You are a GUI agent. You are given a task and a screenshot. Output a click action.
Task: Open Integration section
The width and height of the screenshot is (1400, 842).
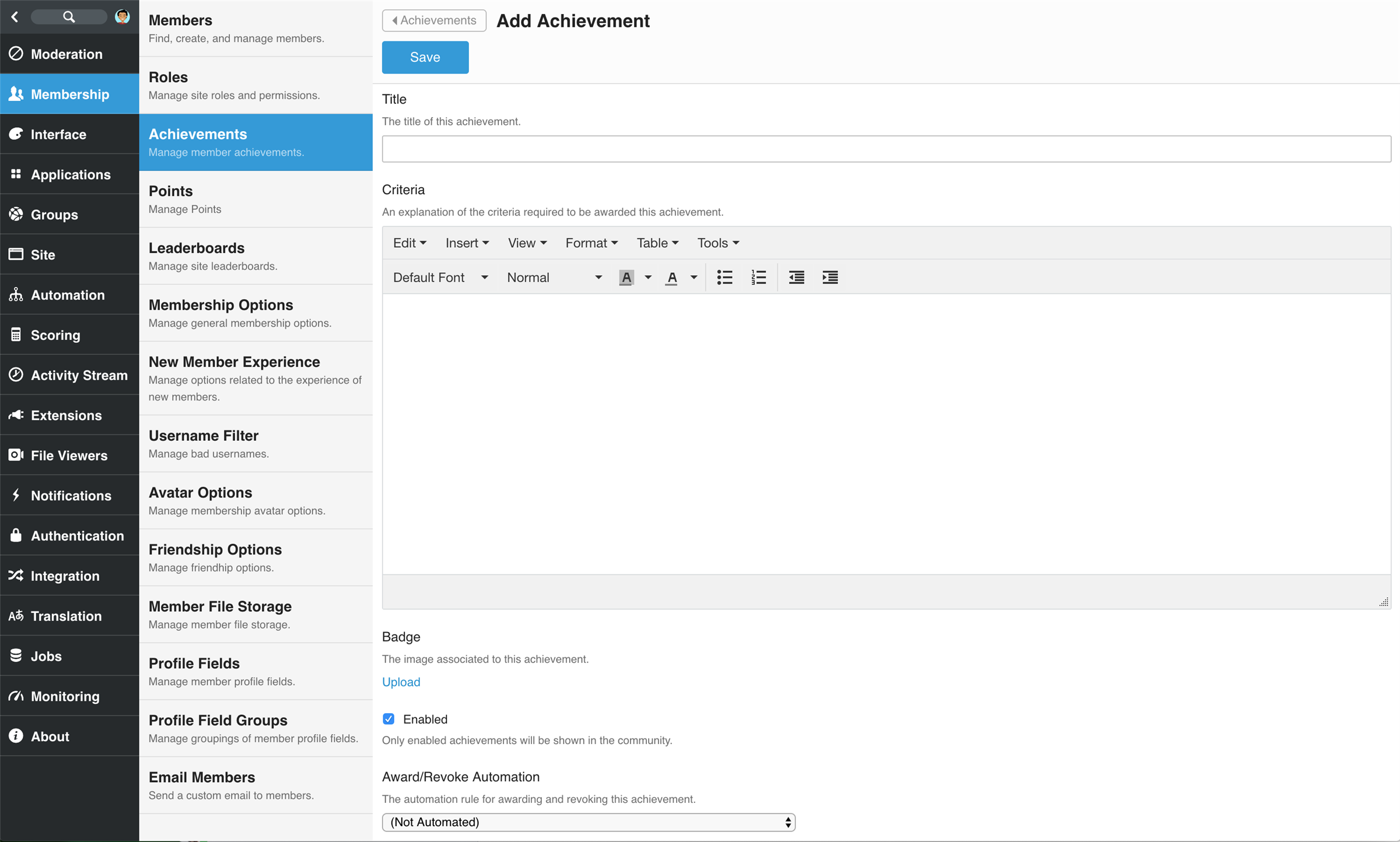(x=69, y=576)
